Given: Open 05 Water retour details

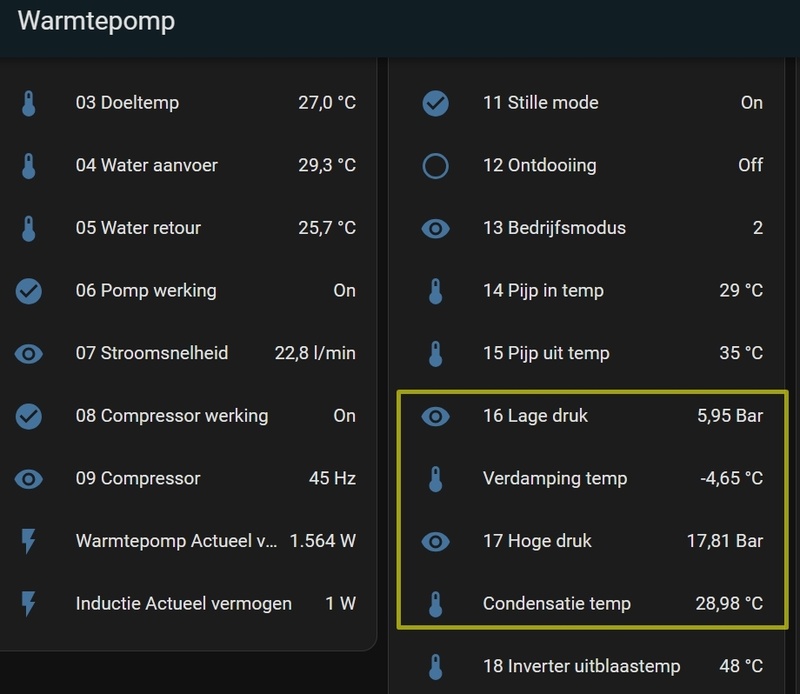Looking at the screenshot, I should coord(138,228).
